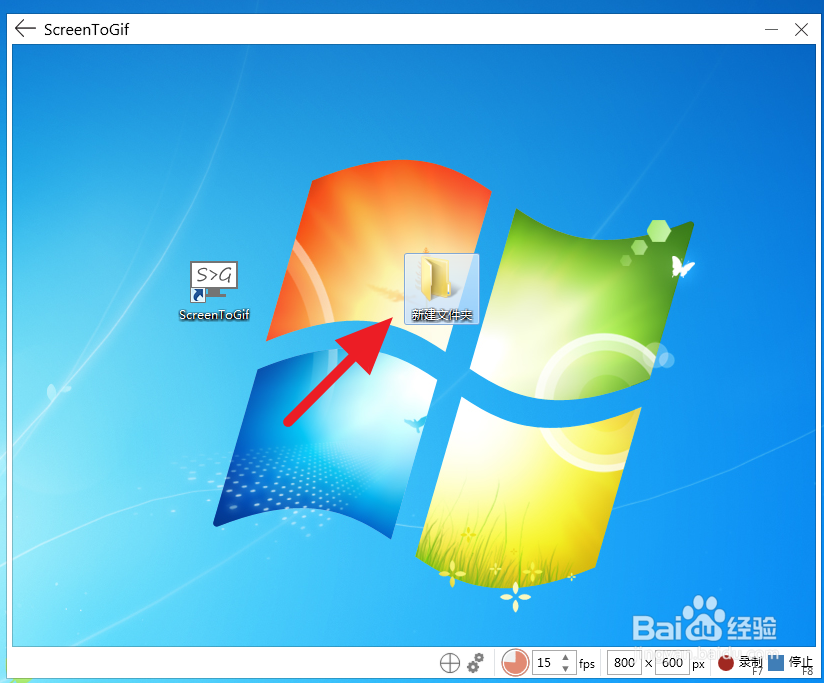Click the orange frame rate clock icon
824x683 pixels.
(515, 663)
